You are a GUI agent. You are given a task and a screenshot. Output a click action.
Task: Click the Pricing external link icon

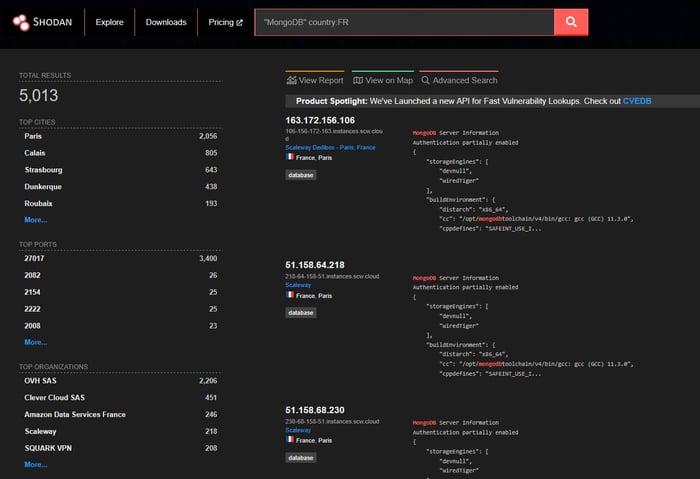coord(239,22)
